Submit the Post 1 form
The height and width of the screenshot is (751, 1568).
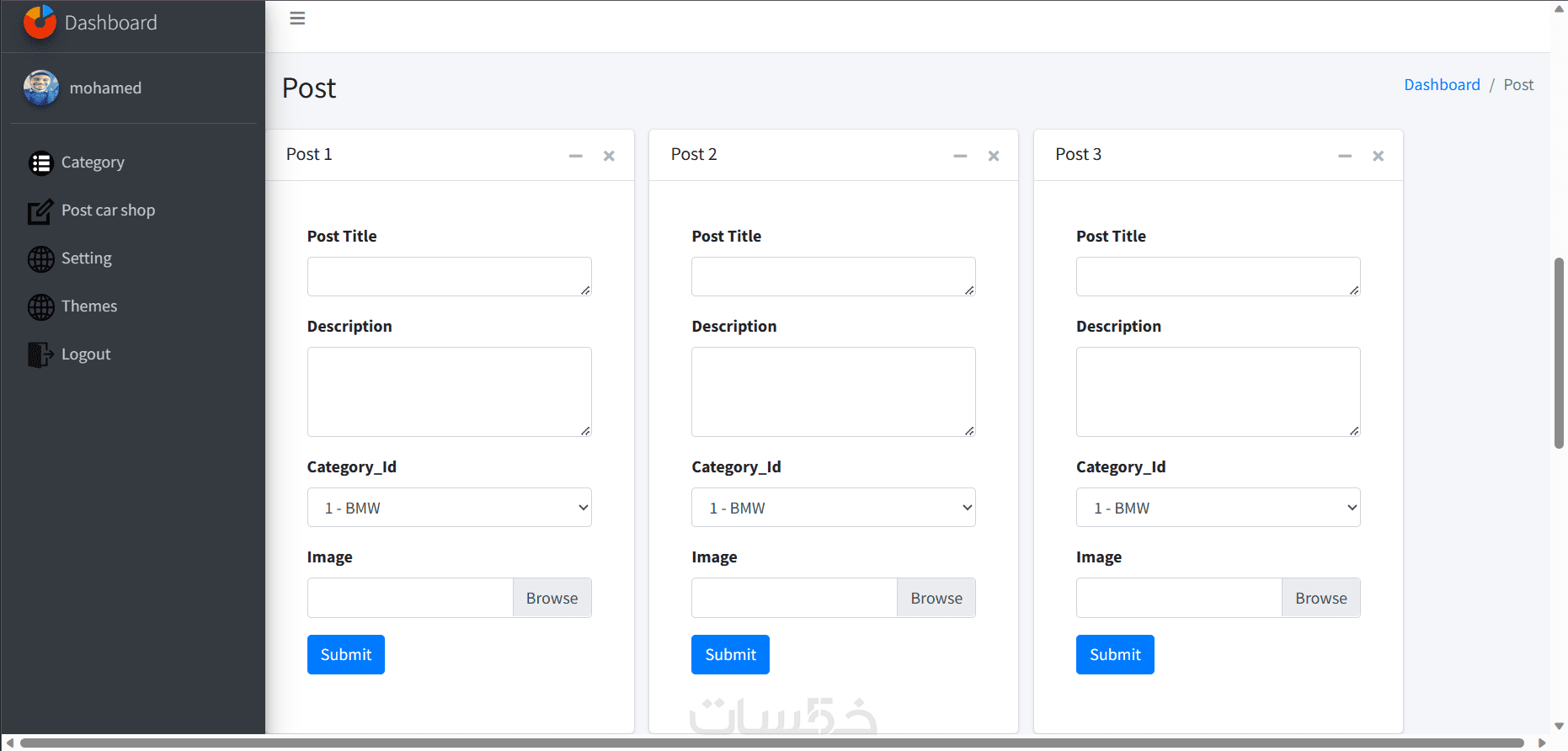pyautogui.click(x=345, y=654)
